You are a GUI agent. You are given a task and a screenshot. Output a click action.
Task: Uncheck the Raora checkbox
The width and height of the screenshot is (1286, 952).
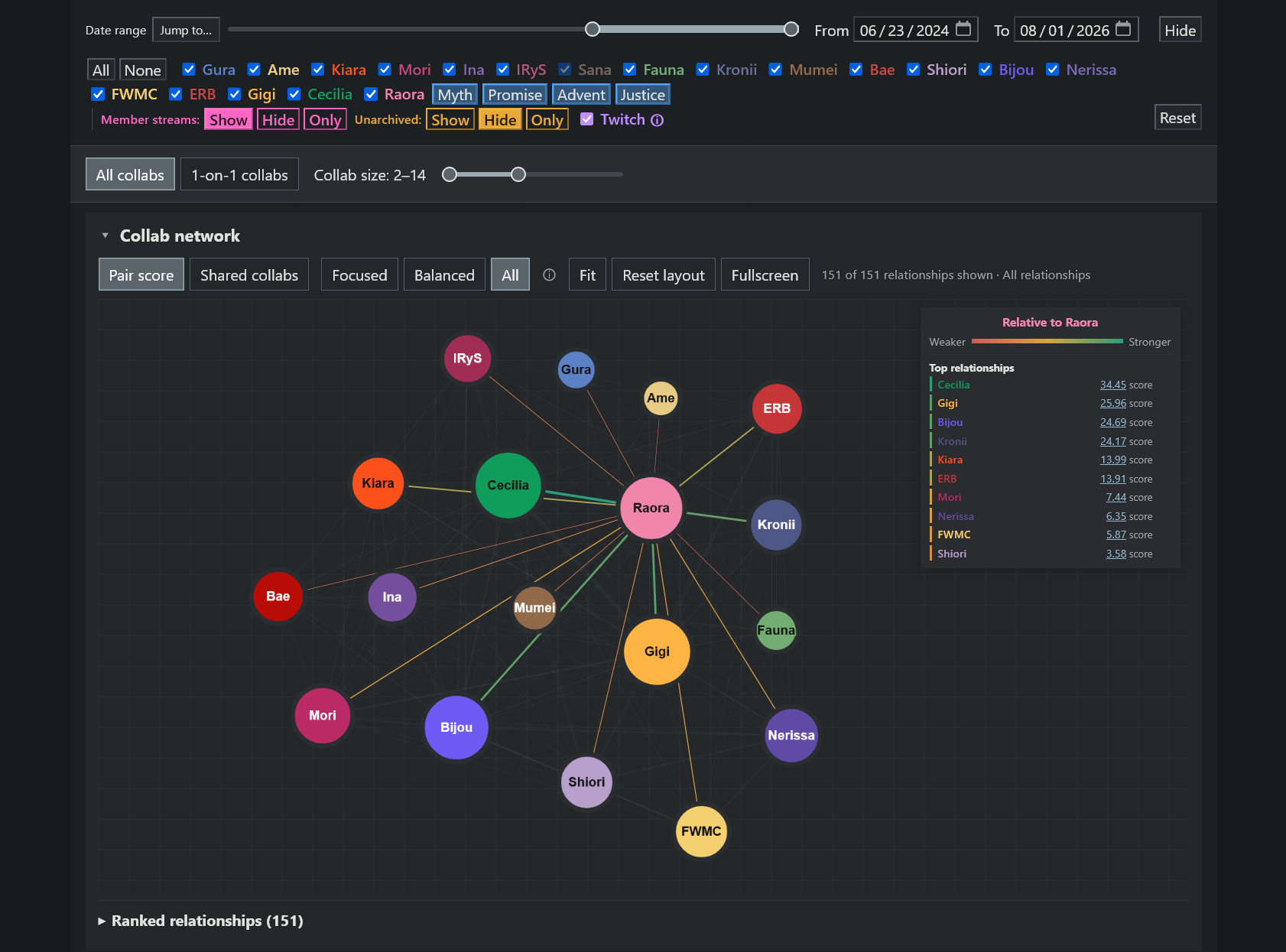[371, 94]
